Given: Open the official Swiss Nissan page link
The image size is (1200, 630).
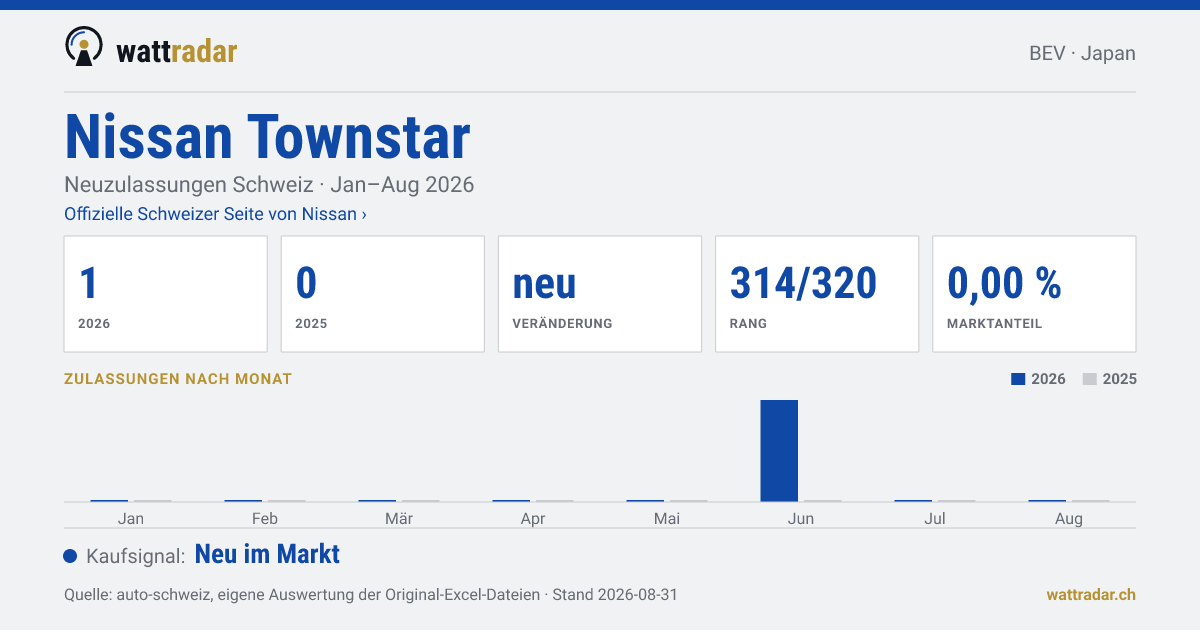Looking at the screenshot, I should [x=215, y=214].
